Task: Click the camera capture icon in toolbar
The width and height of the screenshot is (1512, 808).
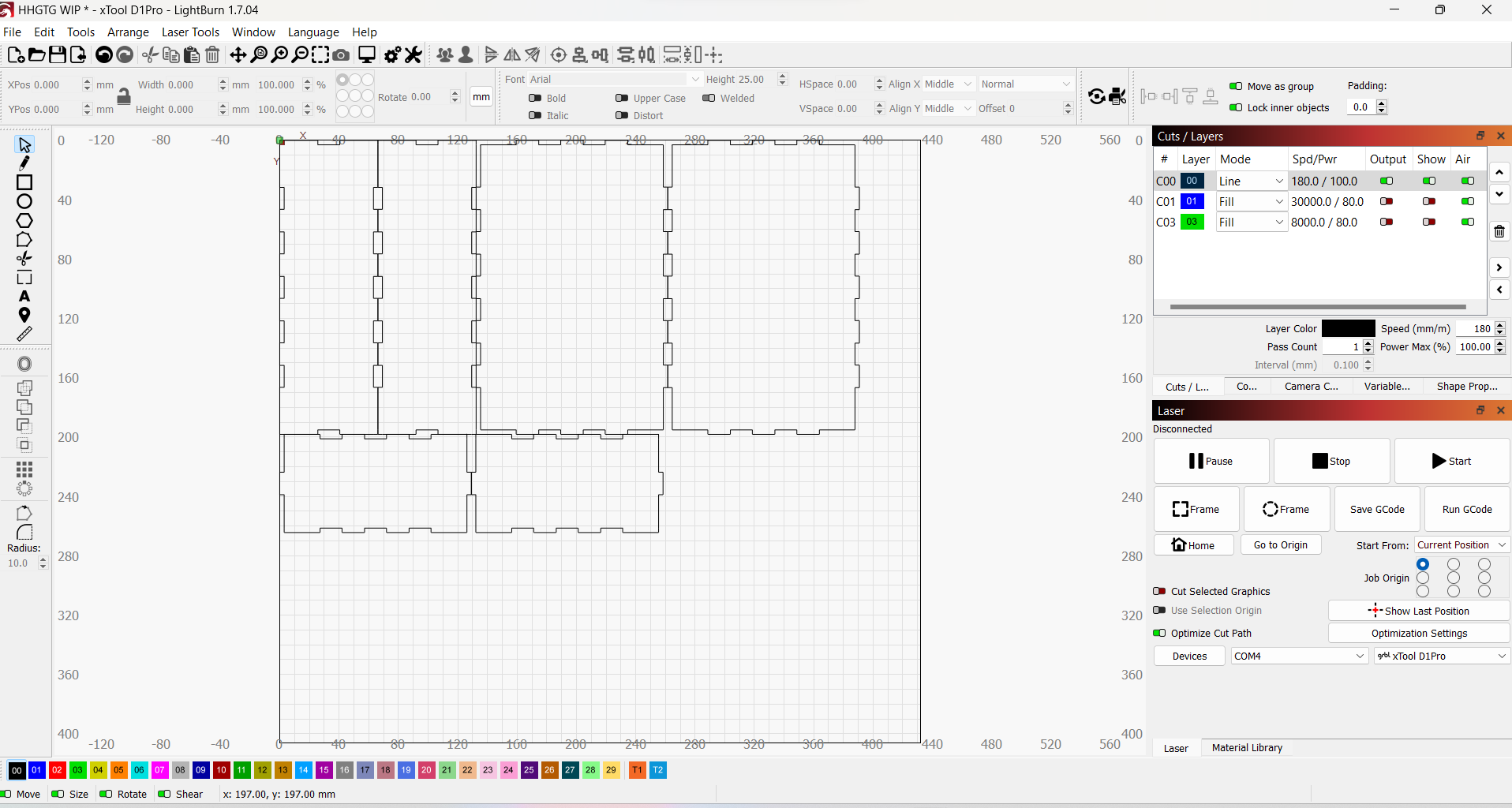Action: [x=341, y=55]
